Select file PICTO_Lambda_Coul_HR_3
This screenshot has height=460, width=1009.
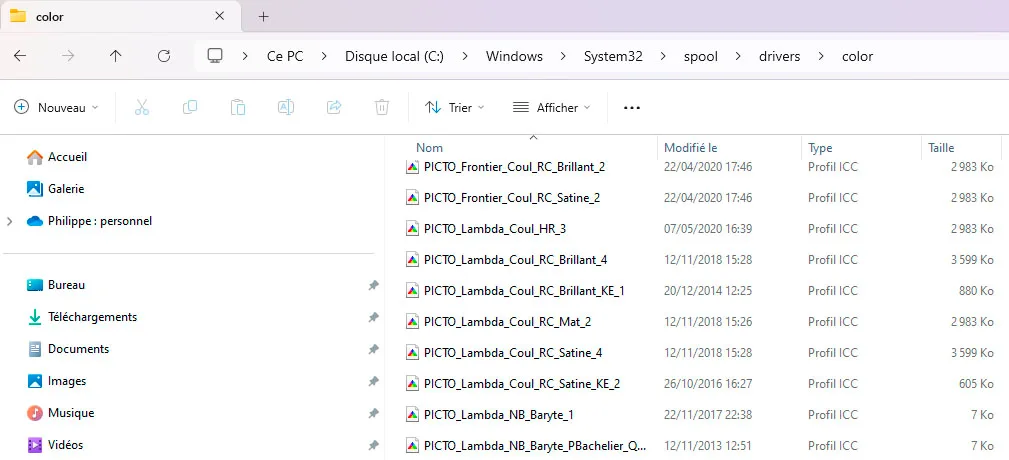pos(494,229)
